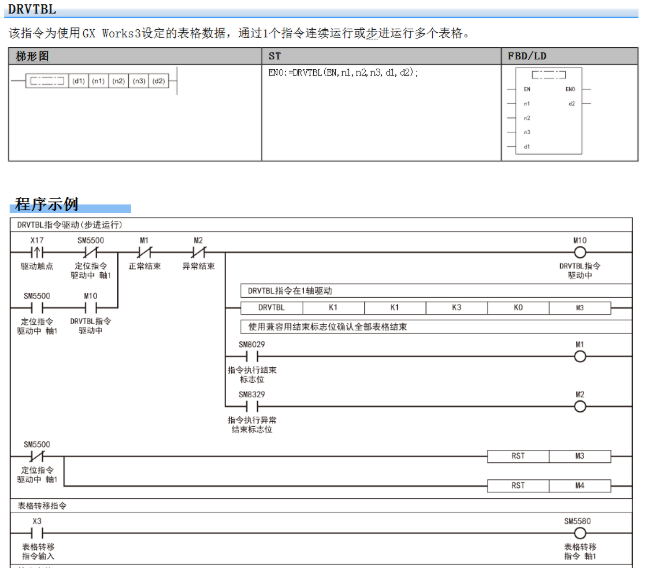645x577 pixels.
Task: Select the SM8329 contact
Action: (x=252, y=406)
